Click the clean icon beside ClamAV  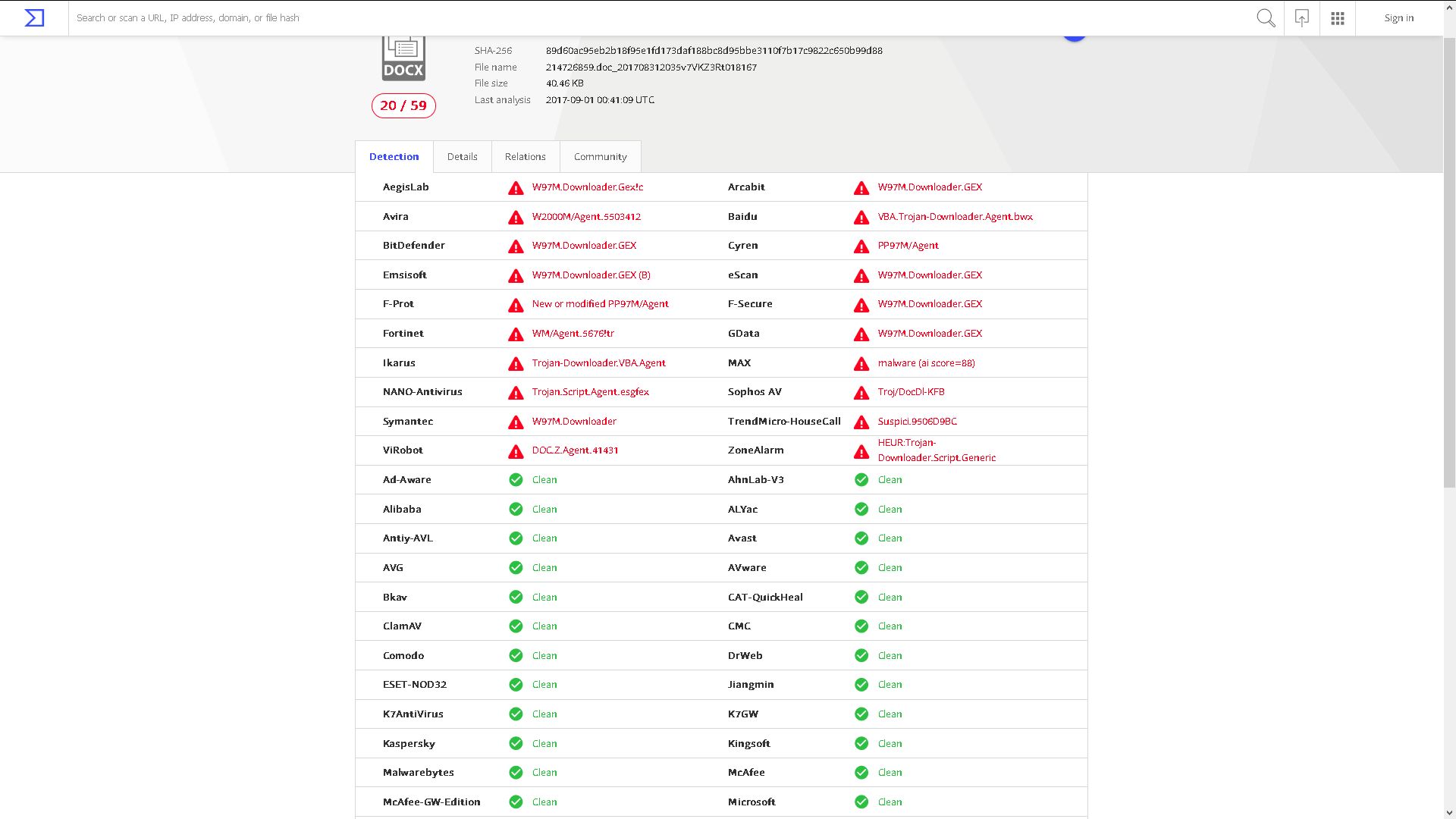pyautogui.click(x=516, y=626)
